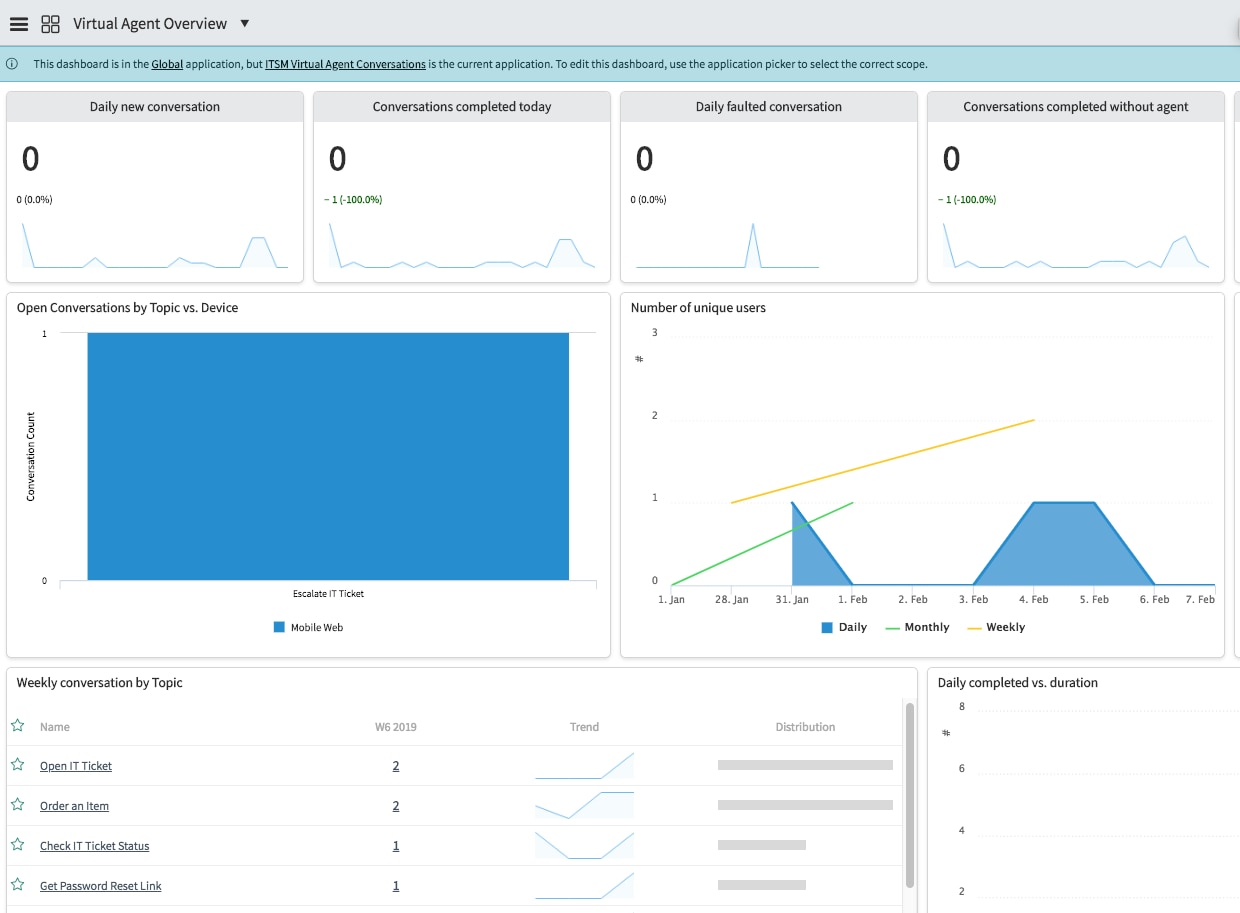Image resolution: width=1240 pixels, height=913 pixels.
Task: Click the Mobile Web legend color swatch
Action: (x=279, y=628)
